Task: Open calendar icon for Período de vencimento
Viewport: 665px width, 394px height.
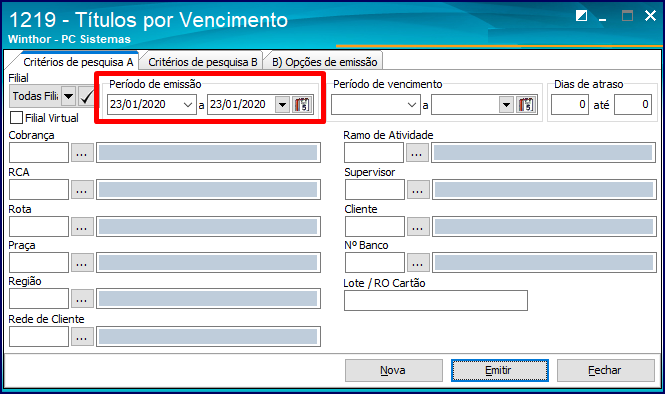Action: tap(526, 104)
